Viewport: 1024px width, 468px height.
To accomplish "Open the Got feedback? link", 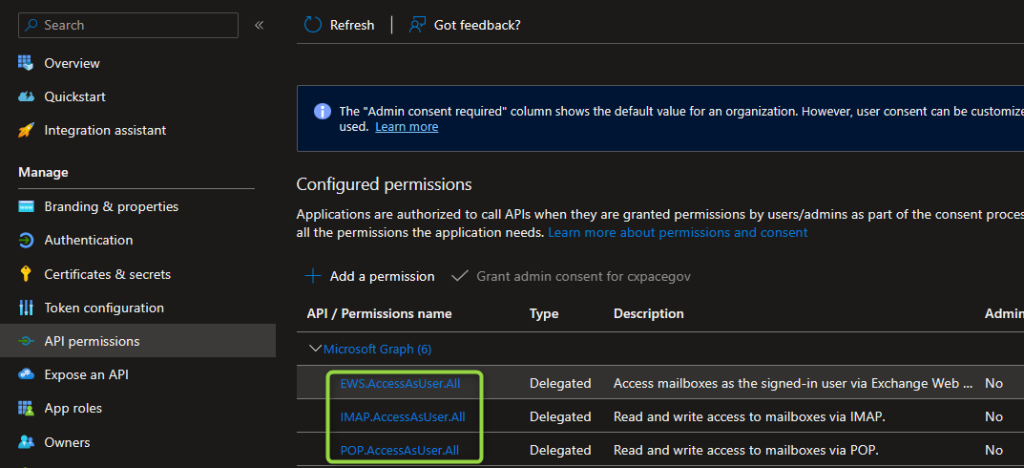I will [x=465, y=25].
